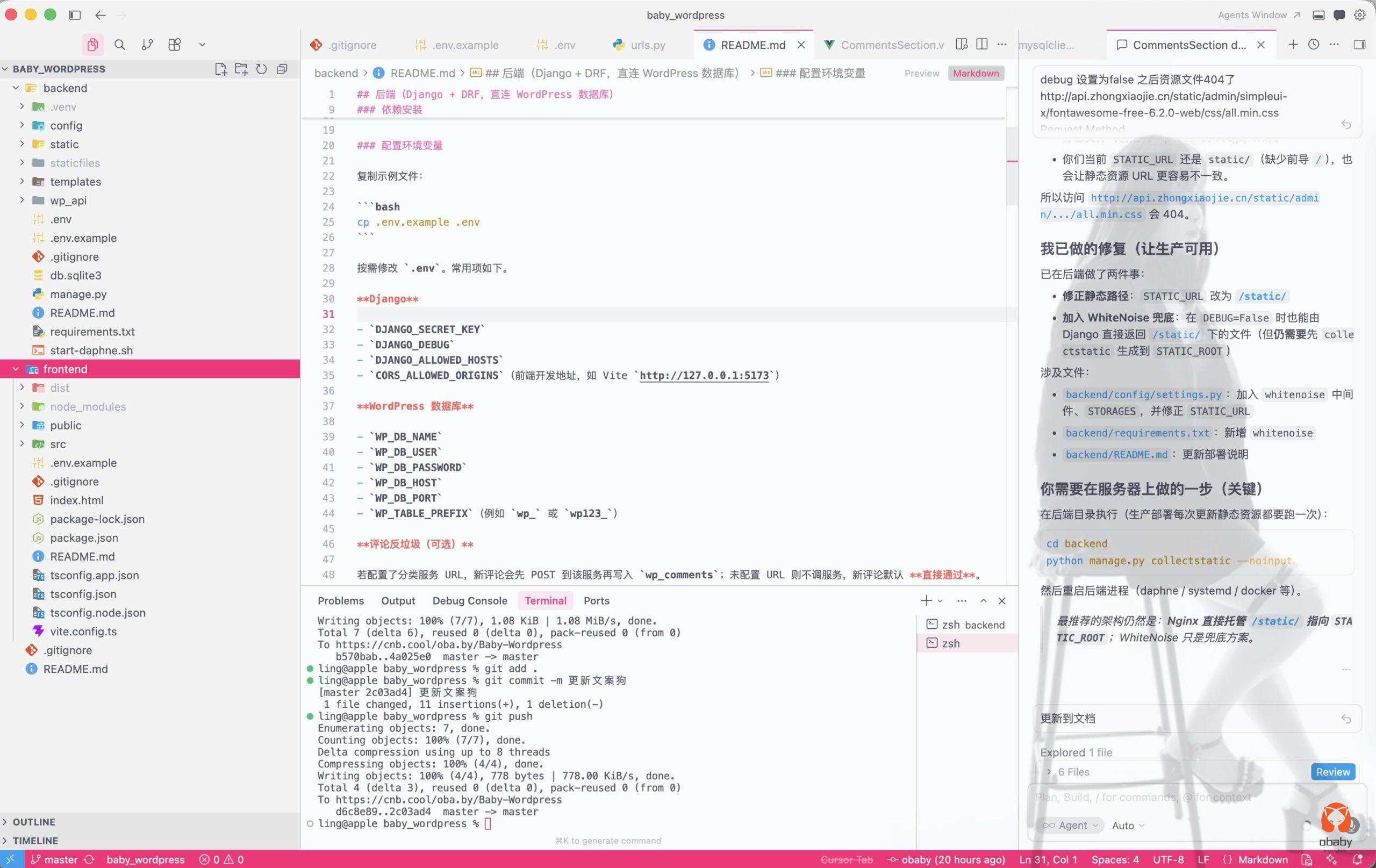This screenshot has height=868, width=1376.
Task: Click the New File icon in explorer header
Action: point(220,69)
